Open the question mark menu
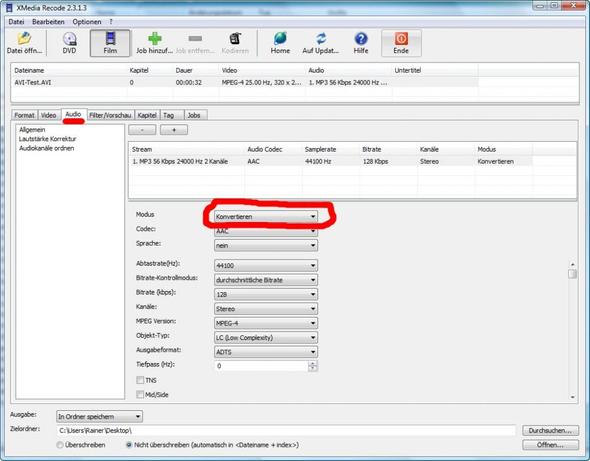The height and width of the screenshot is (461, 590). pyautogui.click(x=111, y=22)
